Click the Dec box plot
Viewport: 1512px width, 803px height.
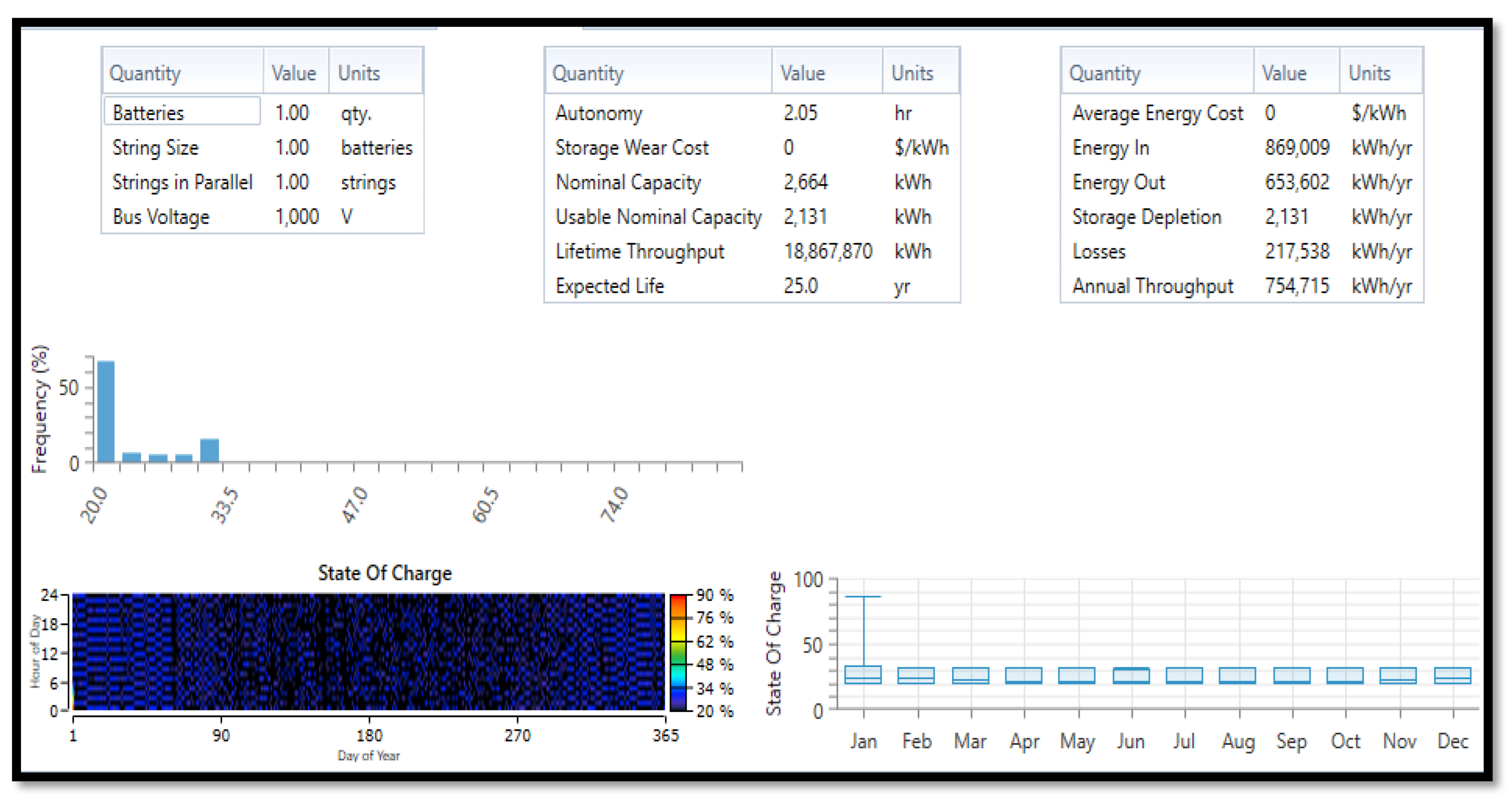1452,675
